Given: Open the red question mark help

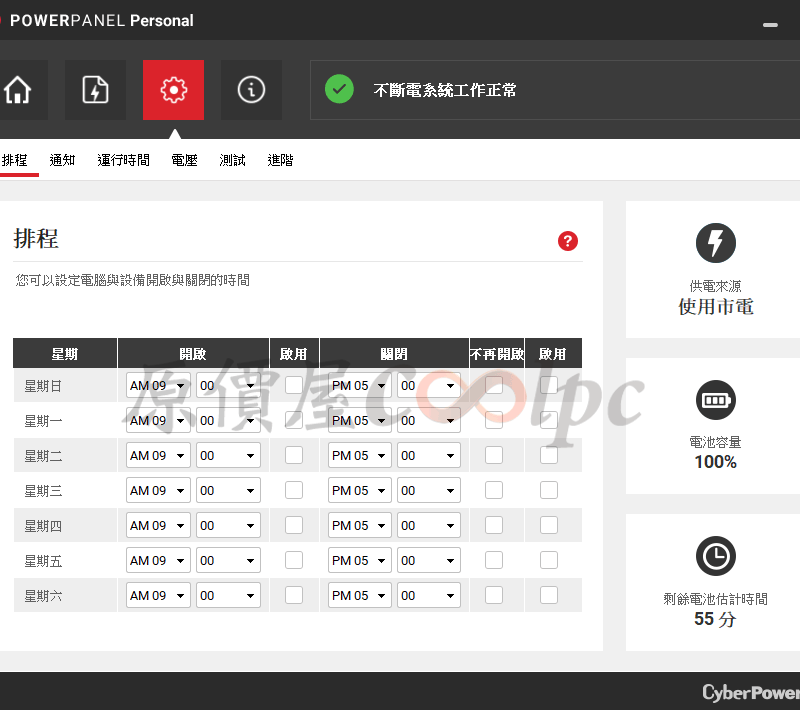Looking at the screenshot, I should [x=568, y=241].
